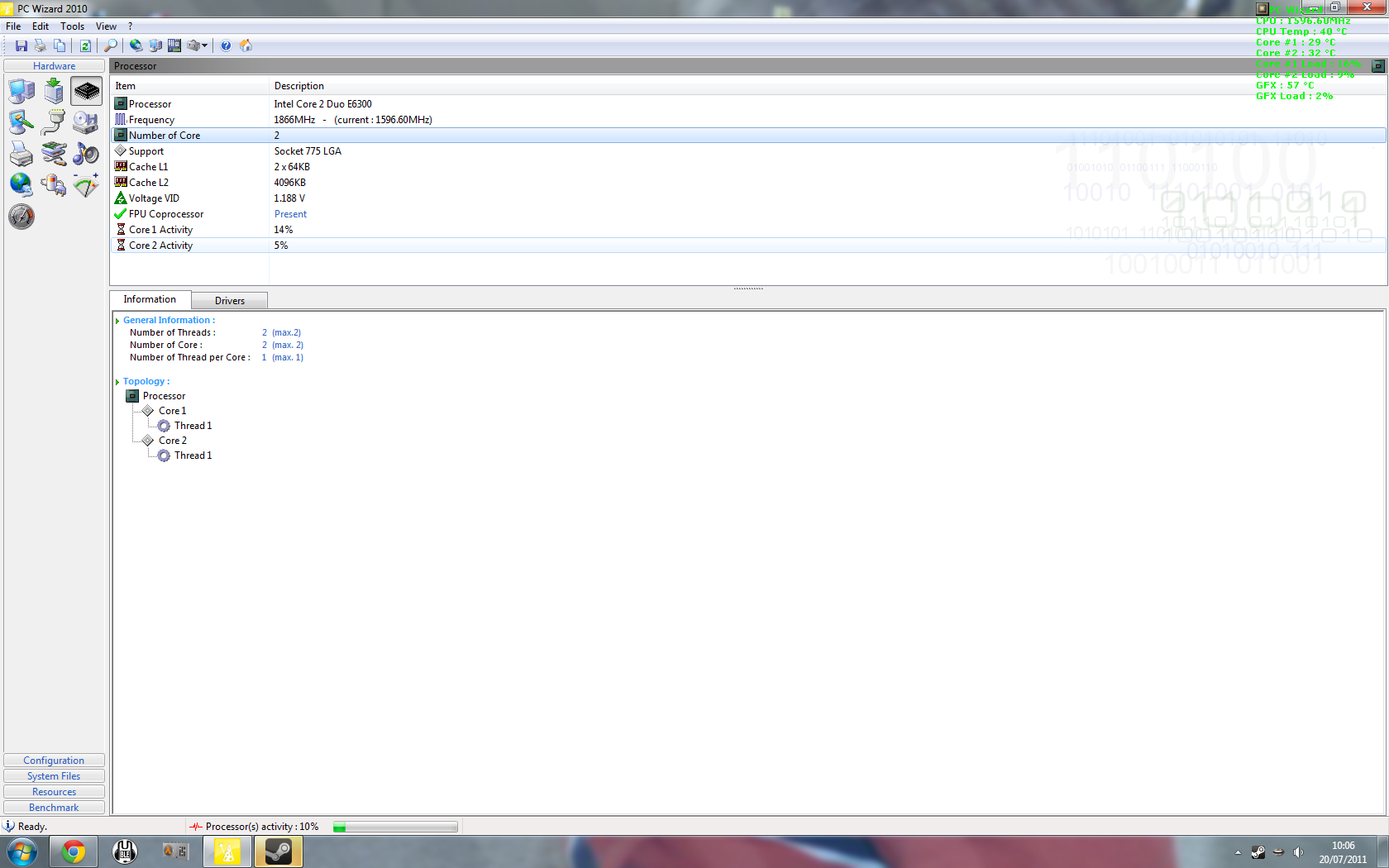The image size is (1389, 868).
Task: Click the circuit board toolbar icon
Action: pos(174,45)
